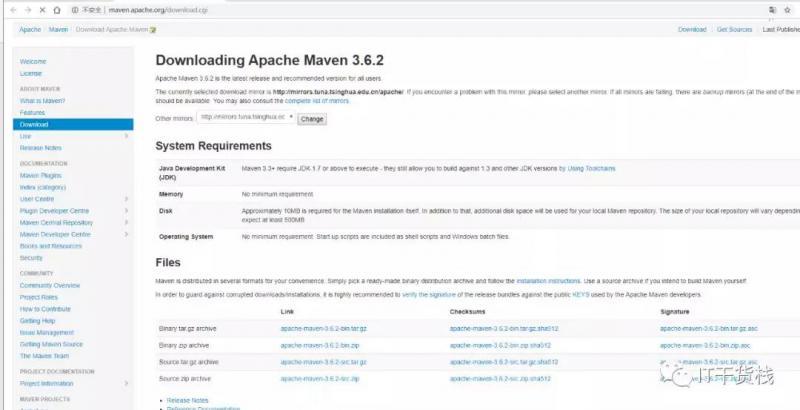The width and height of the screenshot is (800, 410).
Task: Open Welcome in the sidebar
Action: point(33,61)
